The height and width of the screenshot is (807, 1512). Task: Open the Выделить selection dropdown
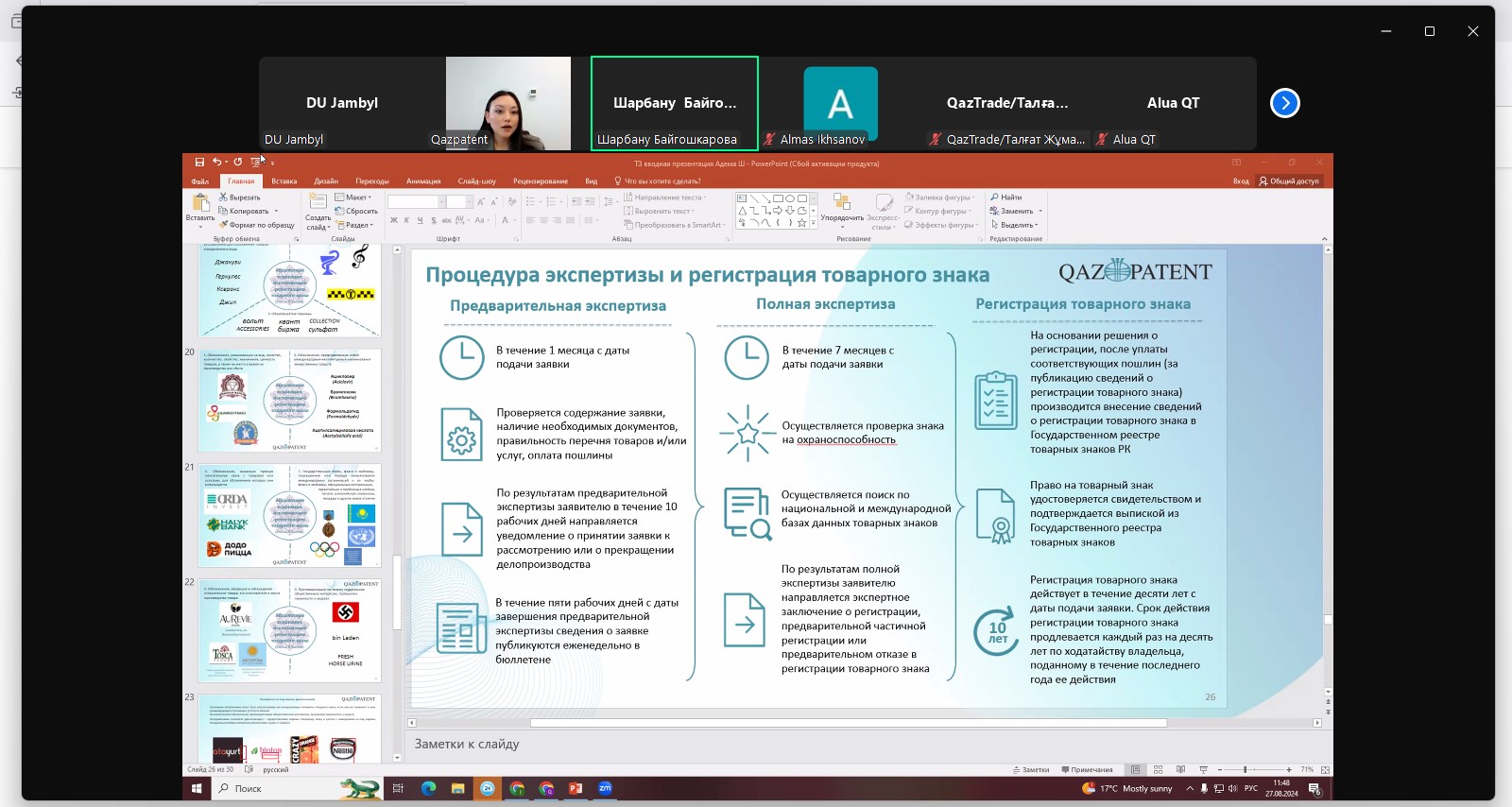(x=1014, y=225)
